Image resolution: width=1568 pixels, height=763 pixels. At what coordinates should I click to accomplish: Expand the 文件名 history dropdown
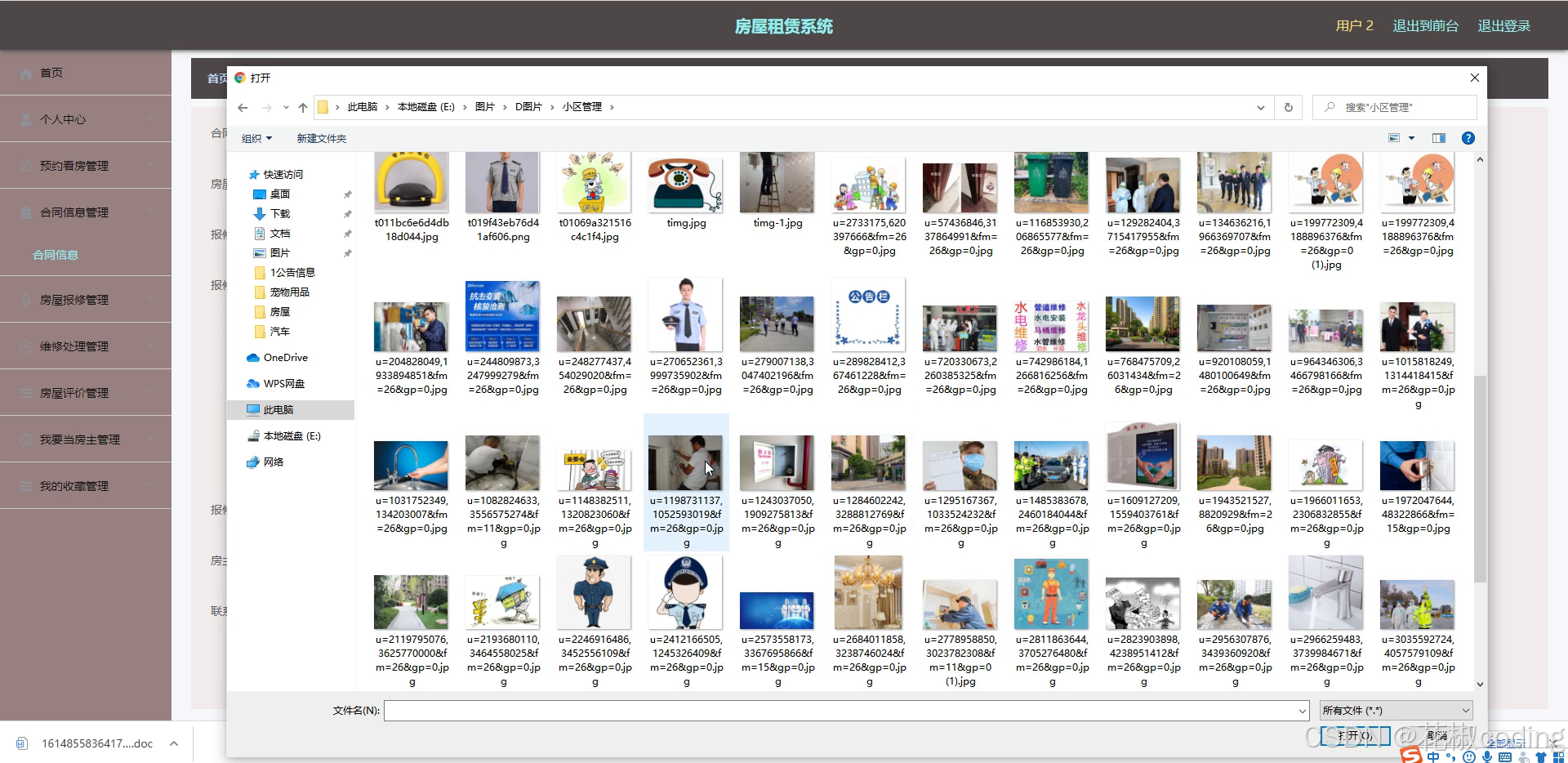pyautogui.click(x=1303, y=711)
